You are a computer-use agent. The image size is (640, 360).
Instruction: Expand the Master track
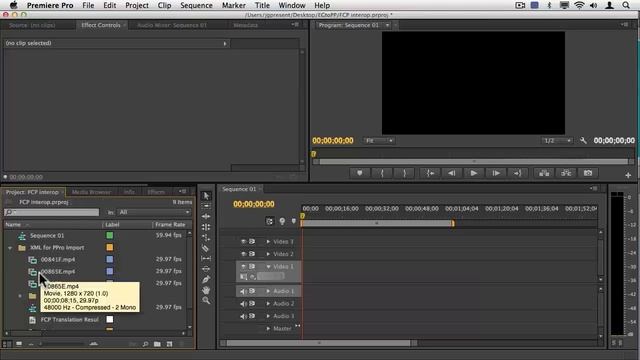(x=268, y=329)
